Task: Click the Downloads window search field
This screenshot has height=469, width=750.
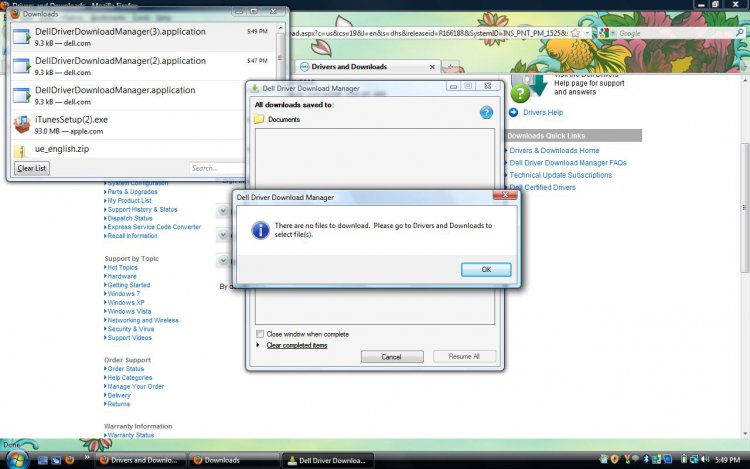Action: 218,168
